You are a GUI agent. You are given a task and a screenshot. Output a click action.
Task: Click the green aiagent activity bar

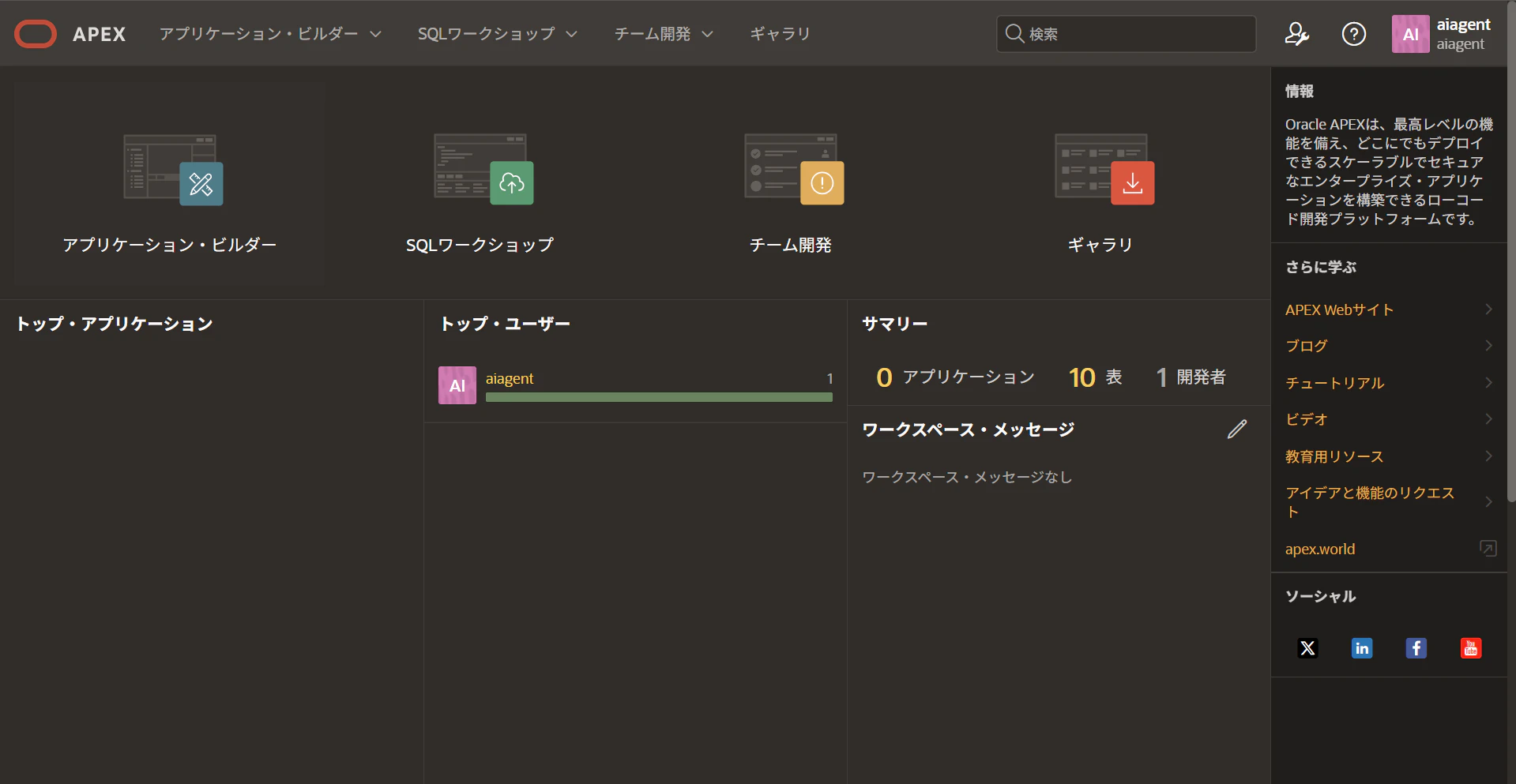(659, 397)
